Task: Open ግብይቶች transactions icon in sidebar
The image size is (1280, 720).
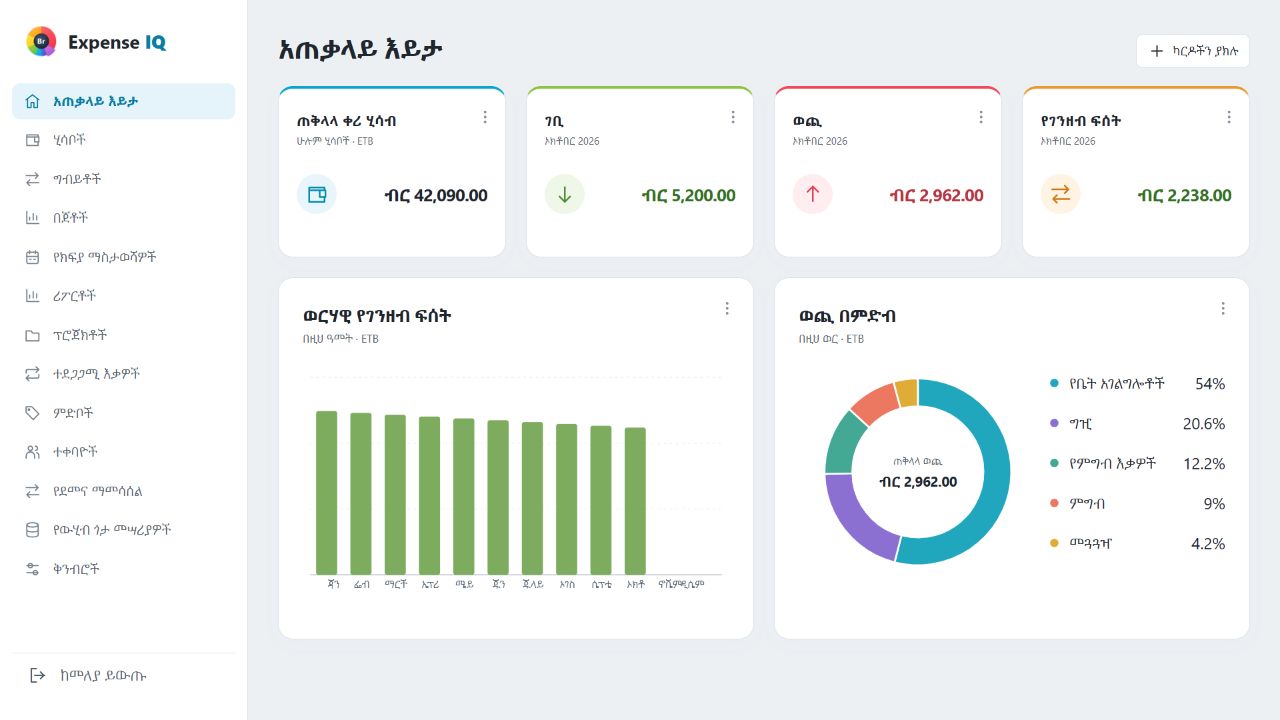Action: [32, 179]
